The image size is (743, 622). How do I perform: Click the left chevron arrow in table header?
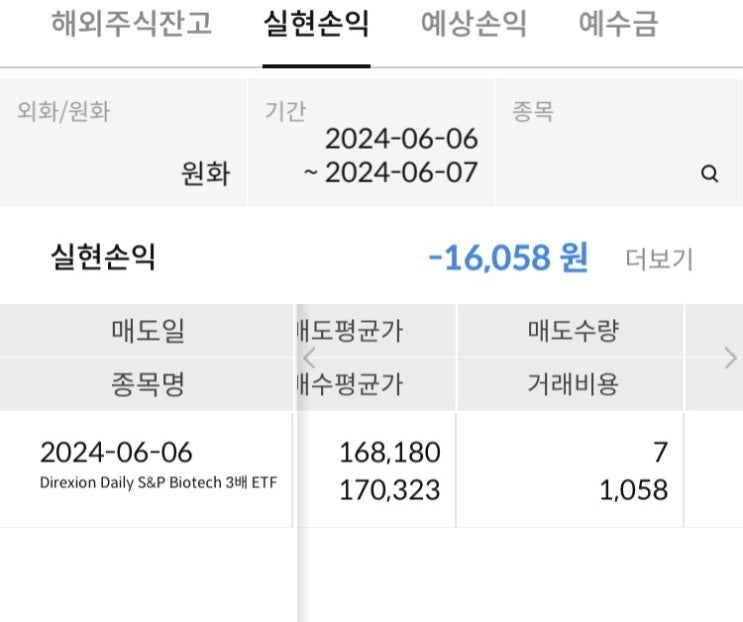(x=309, y=357)
